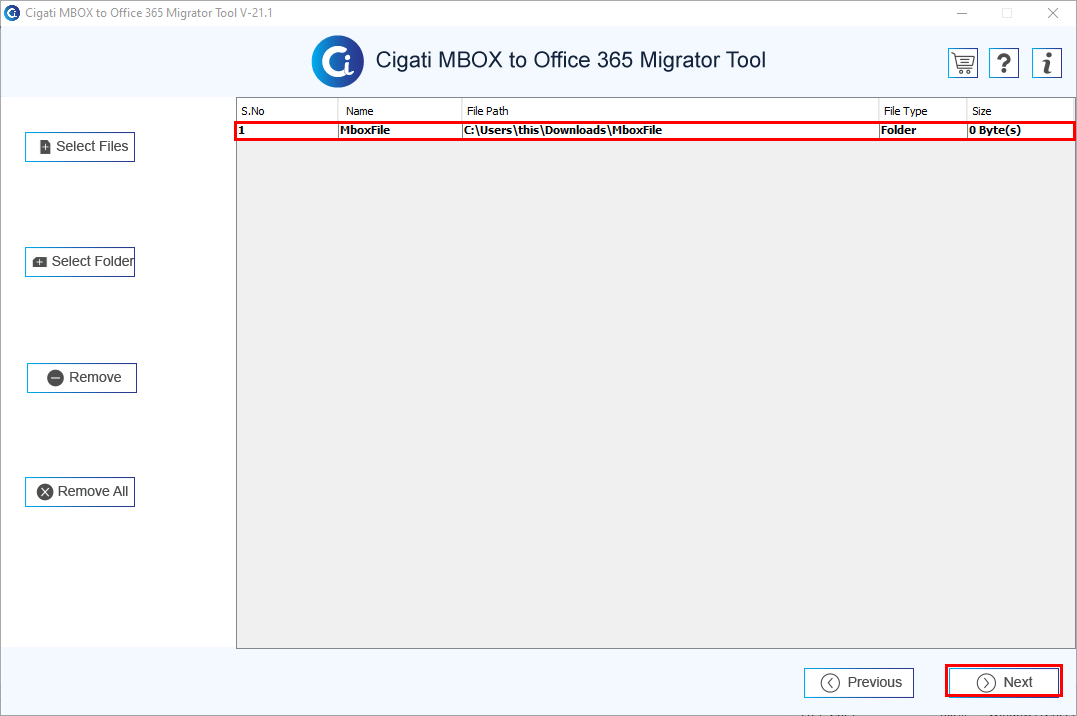Screen dimensions: 1077x716
Task: Open the question mark help icon
Action: [1004, 63]
